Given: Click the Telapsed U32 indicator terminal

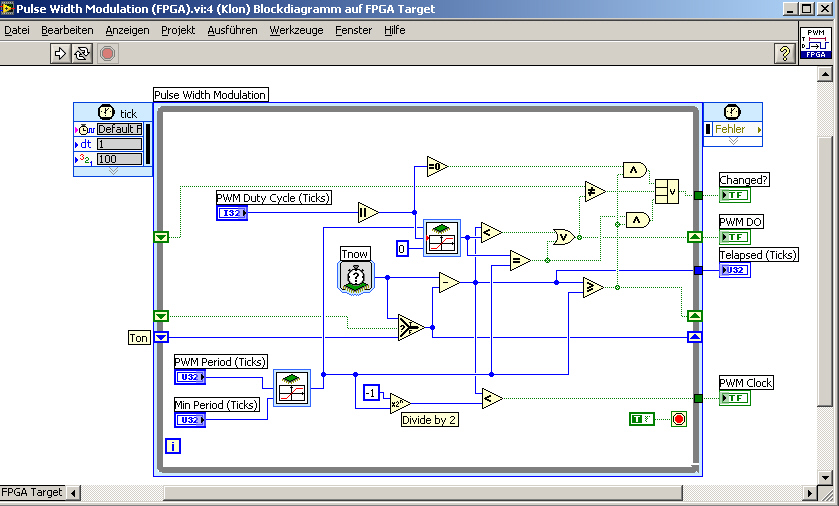Looking at the screenshot, I should 735,270.
